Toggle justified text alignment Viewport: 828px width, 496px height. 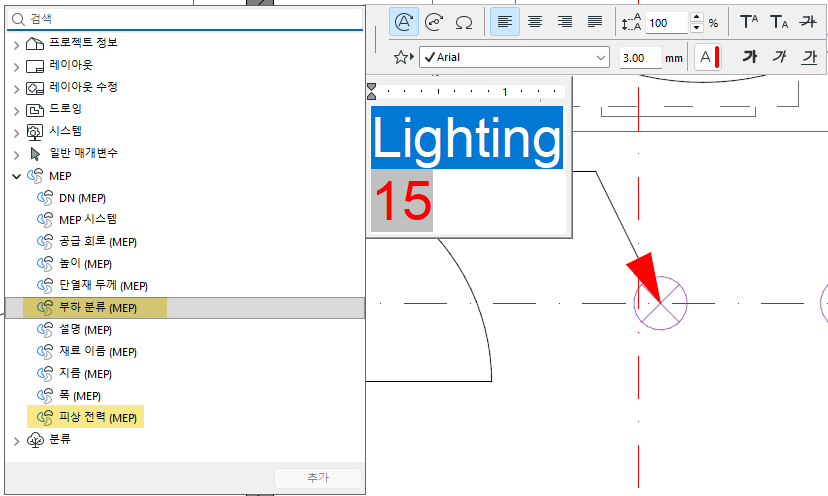595,22
